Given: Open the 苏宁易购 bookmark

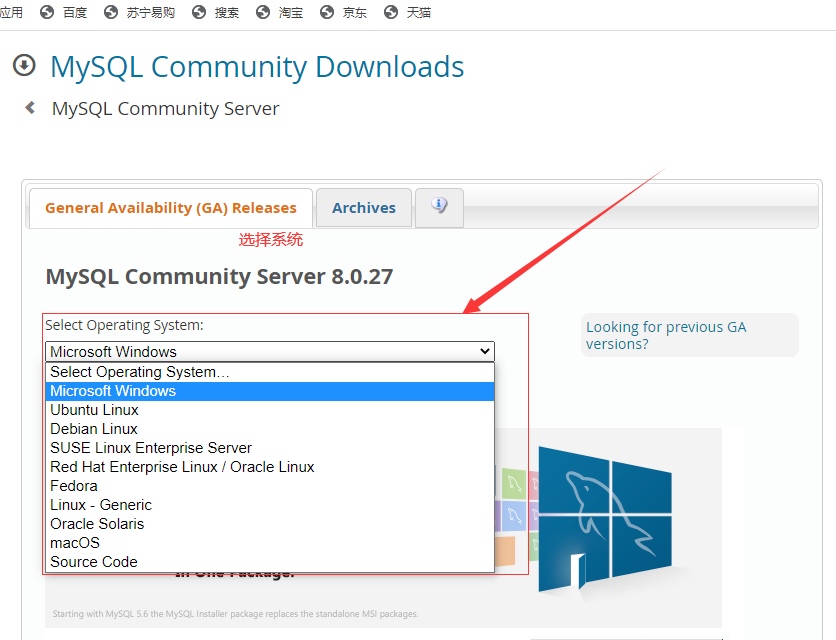Looking at the screenshot, I should click(x=140, y=12).
